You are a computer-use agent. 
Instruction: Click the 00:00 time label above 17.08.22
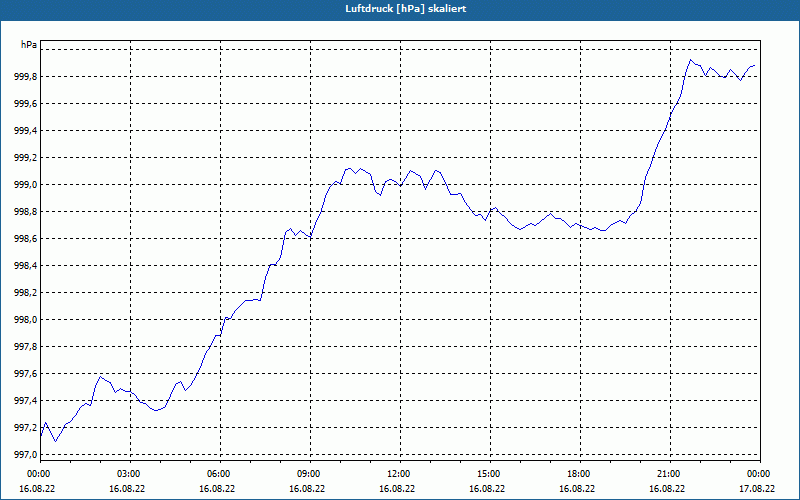point(760,474)
